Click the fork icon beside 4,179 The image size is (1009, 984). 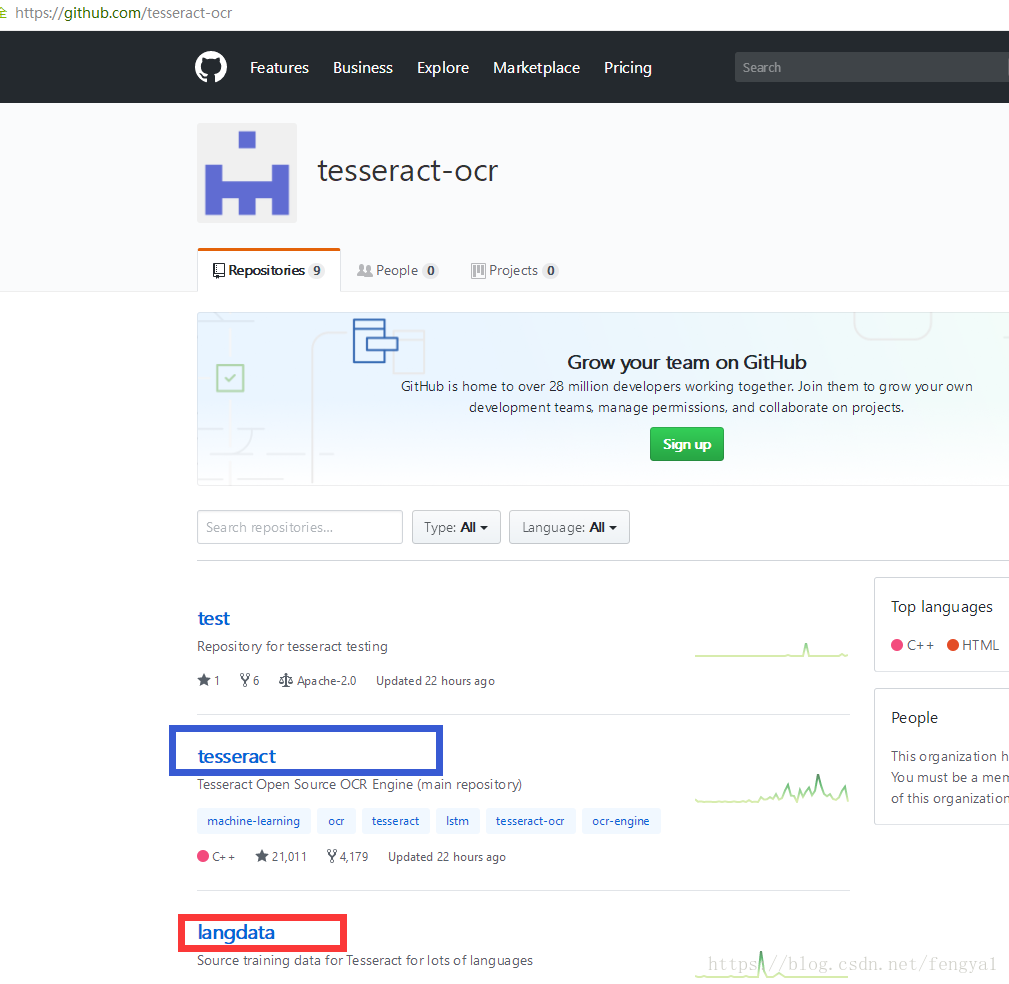pyautogui.click(x=331, y=856)
